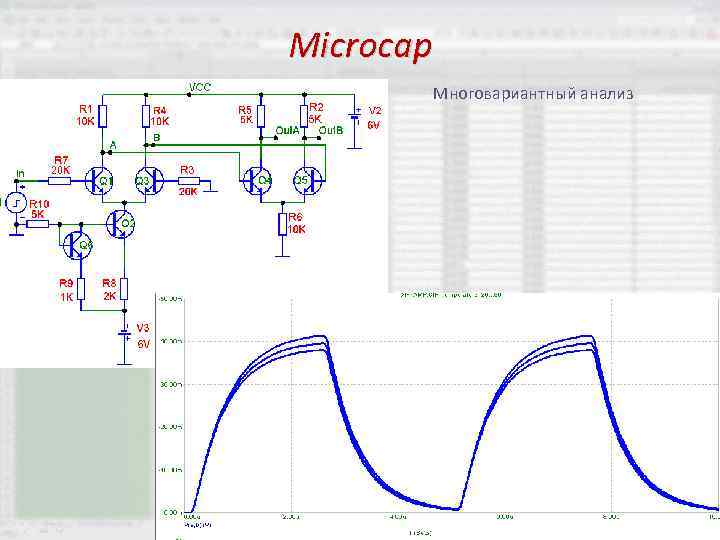Select resistor R10 symbol near pulse source
Image resolution: width=720 pixels, height=540 pixels.
click(x=38, y=224)
